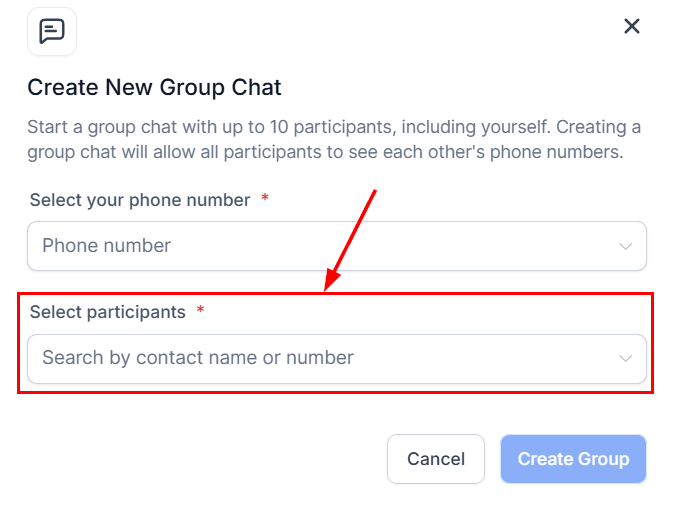Expand participants list via its chevron arrow

[x=626, y=358]
